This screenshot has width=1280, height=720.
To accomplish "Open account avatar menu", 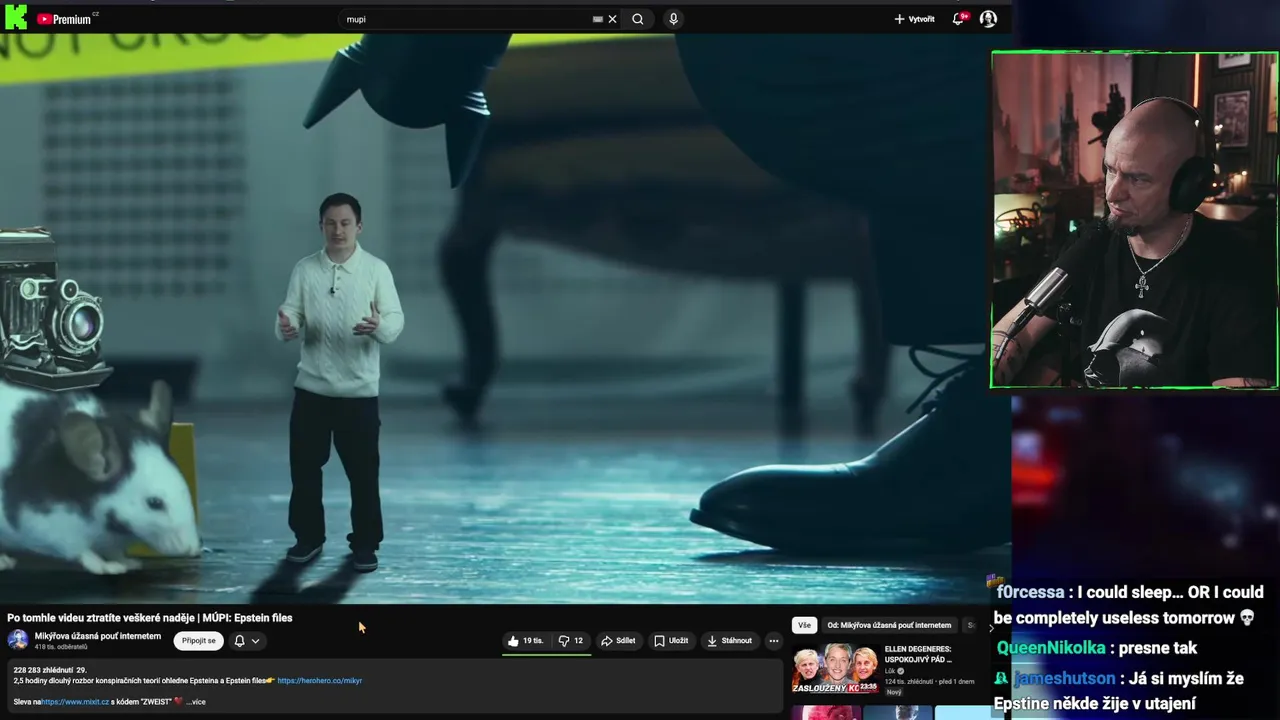I will [x=988, y=19].
